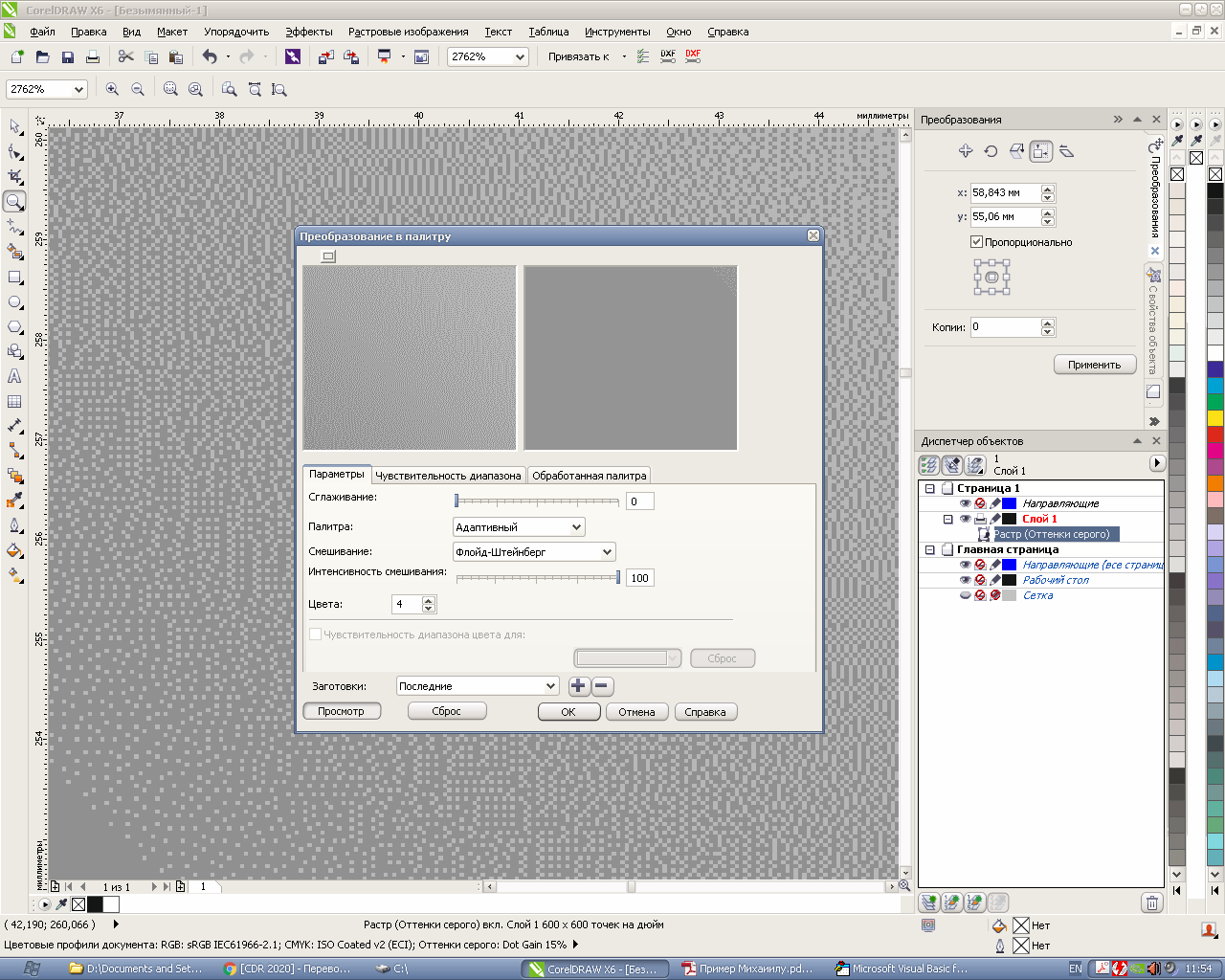Select the Crop tool in toolbox
The image size is (1225, 980).
tap(14, 177)
